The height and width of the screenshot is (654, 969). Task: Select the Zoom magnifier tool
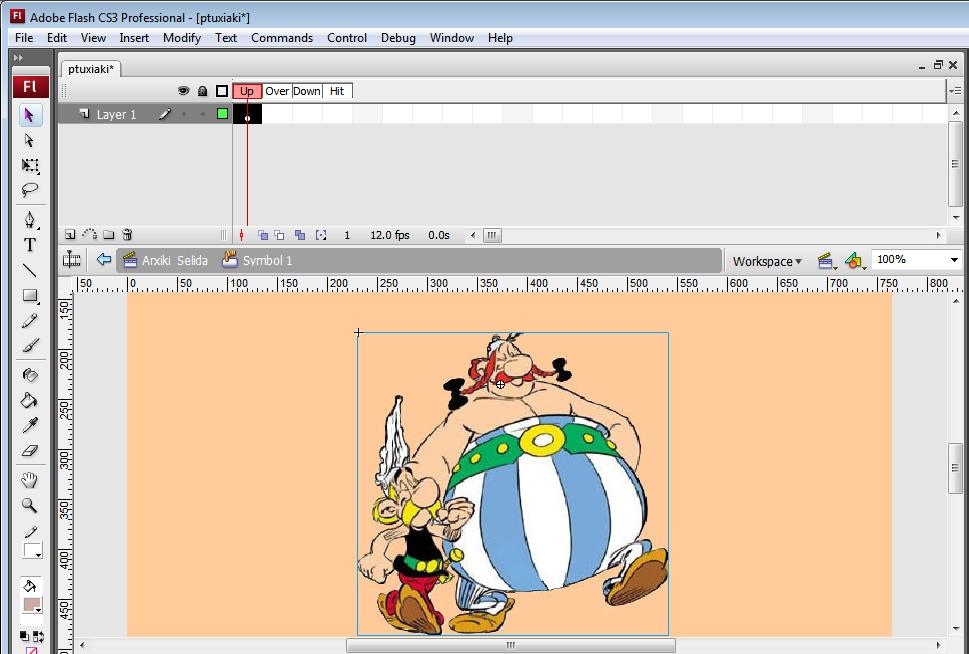coord(29,506)
